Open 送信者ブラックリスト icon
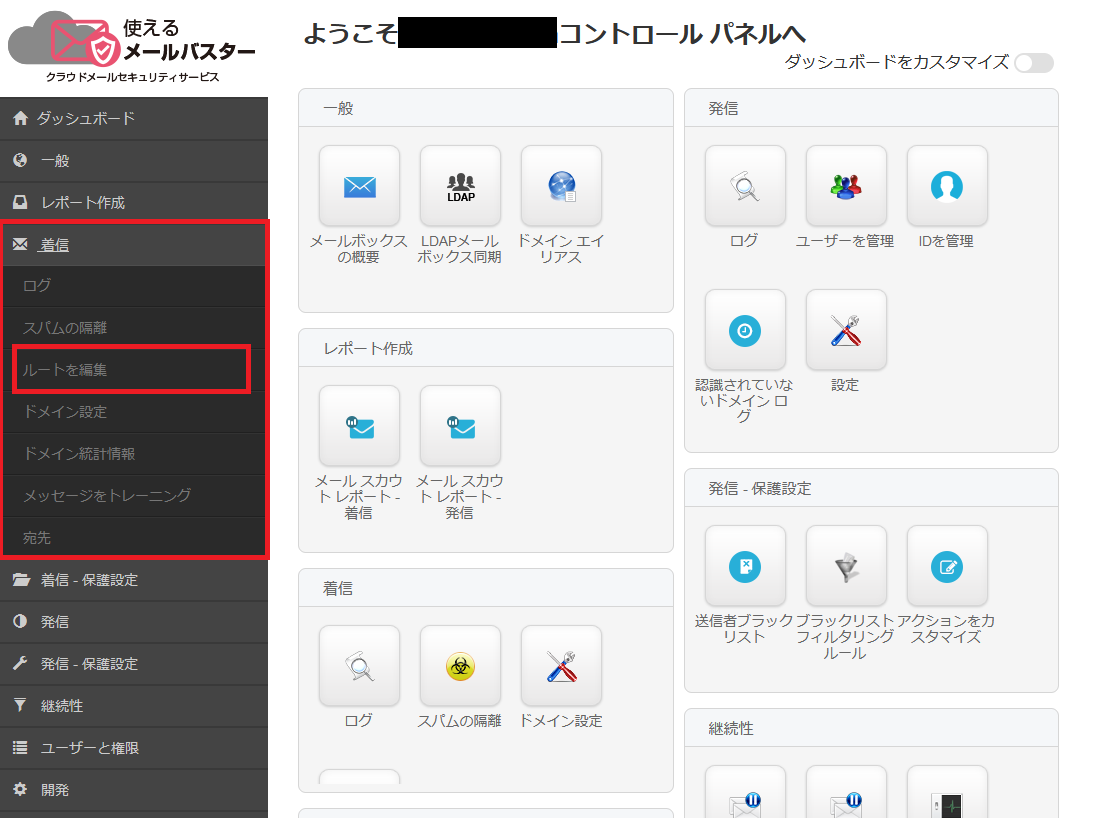1098x818 pixels. coord(745,566)
